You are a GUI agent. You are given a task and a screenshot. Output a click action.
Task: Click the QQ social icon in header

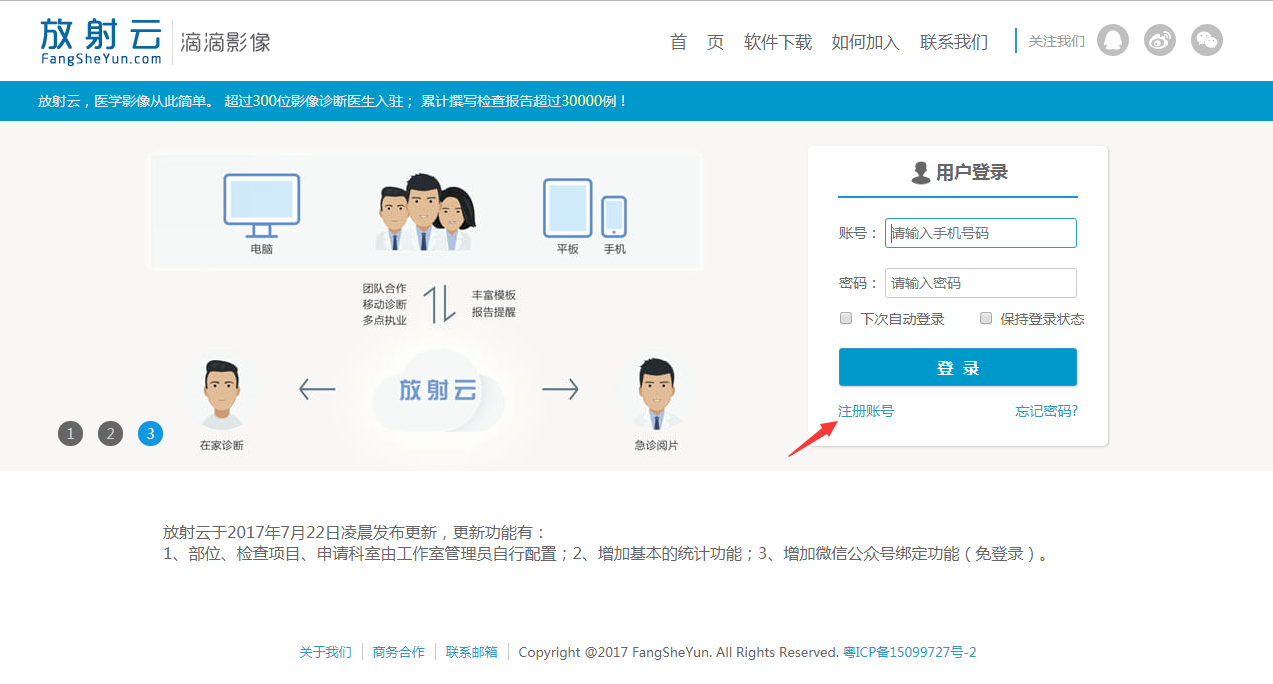pos(1112,40)
